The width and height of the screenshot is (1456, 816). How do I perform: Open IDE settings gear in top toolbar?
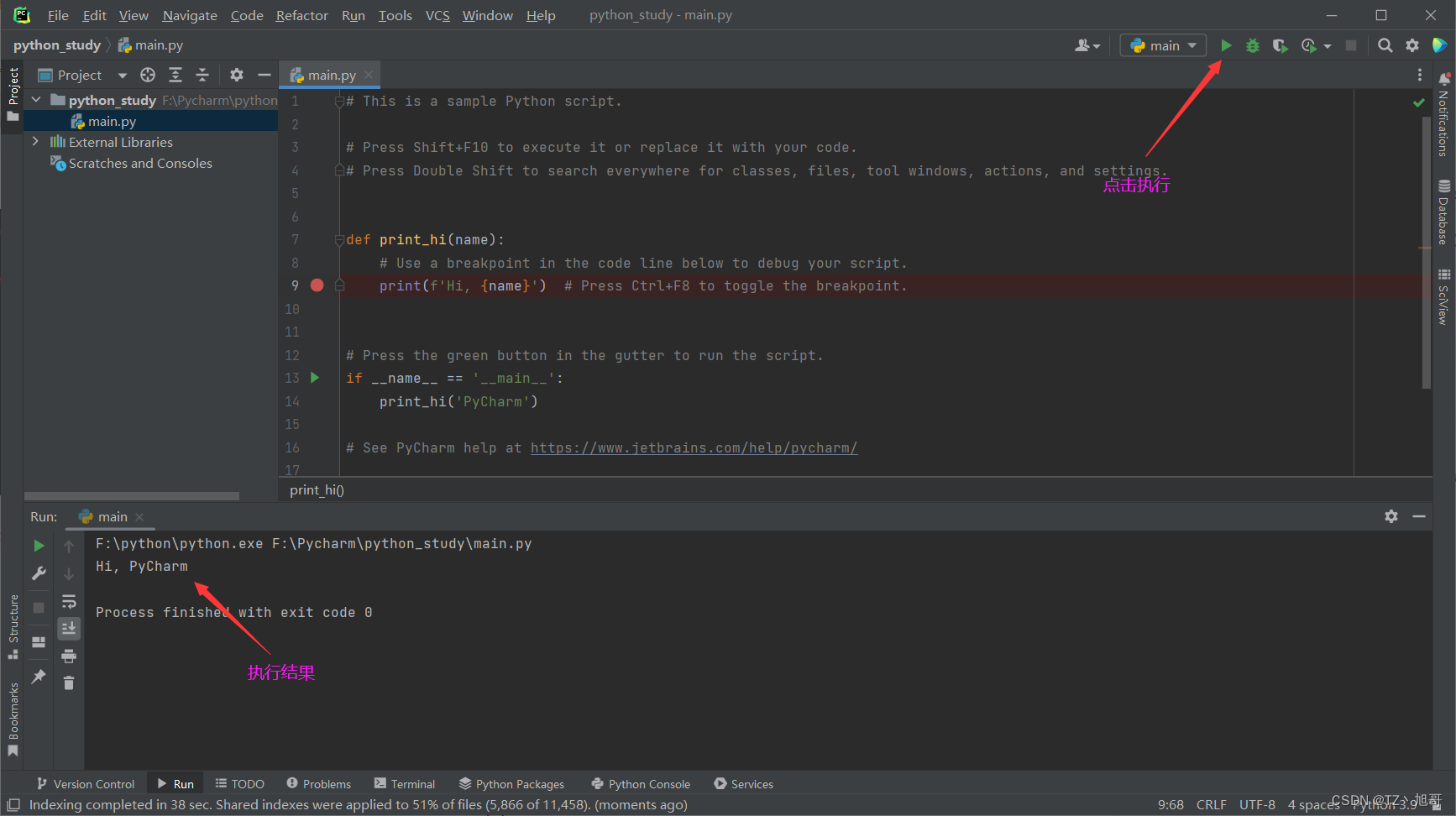[x=1412, y=45]
